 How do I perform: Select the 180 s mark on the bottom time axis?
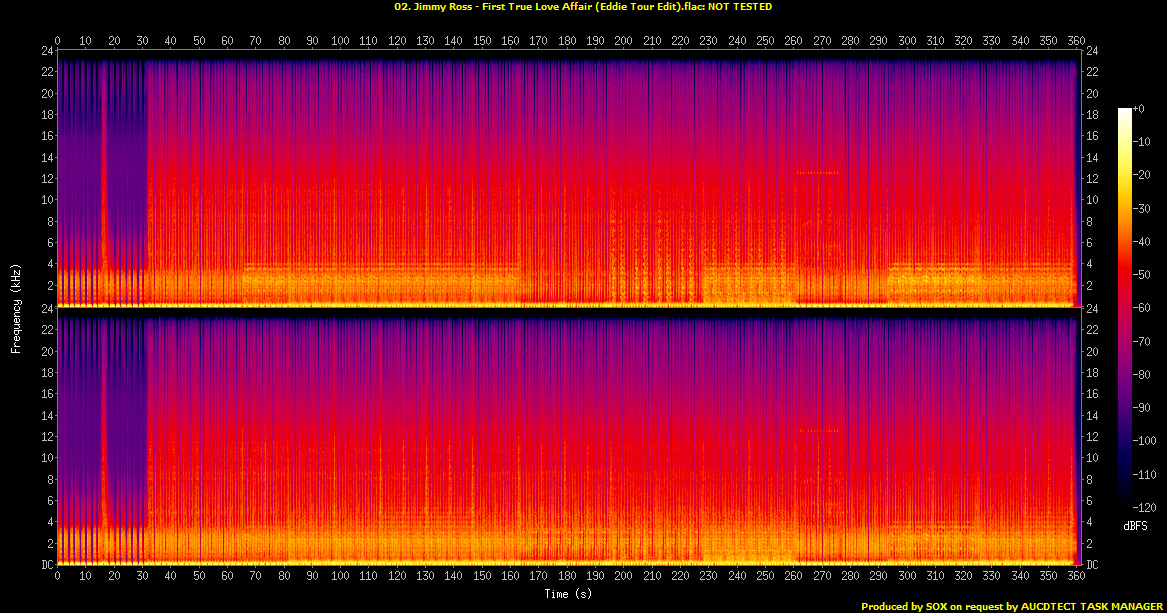point(567,578)
